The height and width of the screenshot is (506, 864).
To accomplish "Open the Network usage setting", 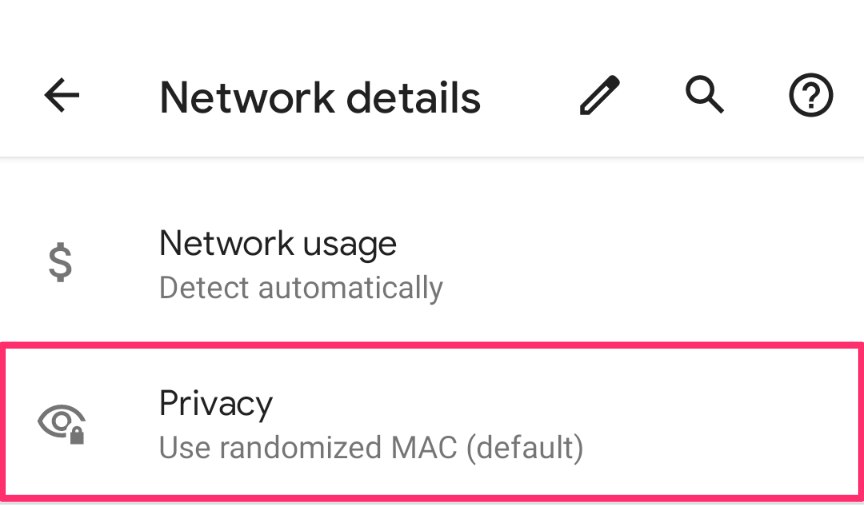I will pos(300,264).
